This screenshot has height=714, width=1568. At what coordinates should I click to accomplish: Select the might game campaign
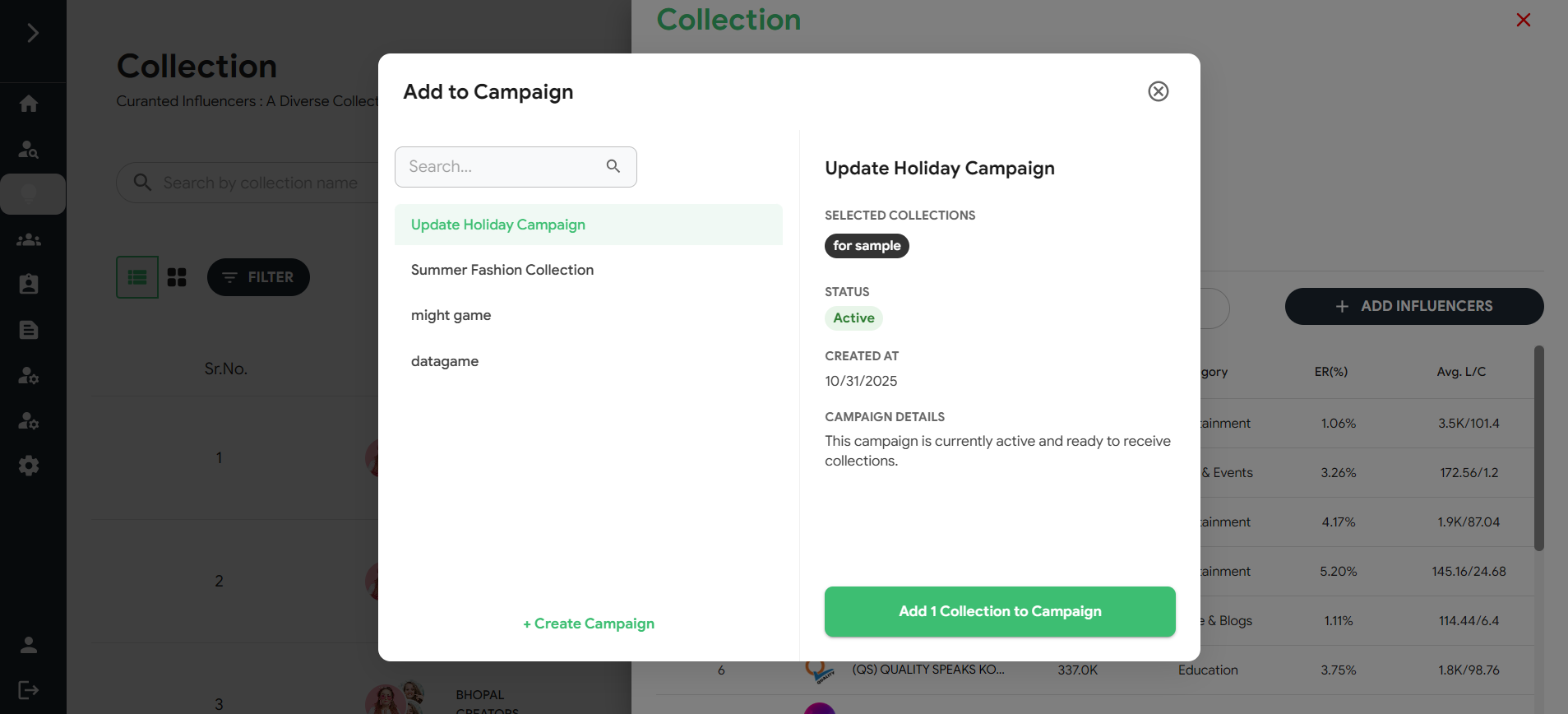pos(451,315)
